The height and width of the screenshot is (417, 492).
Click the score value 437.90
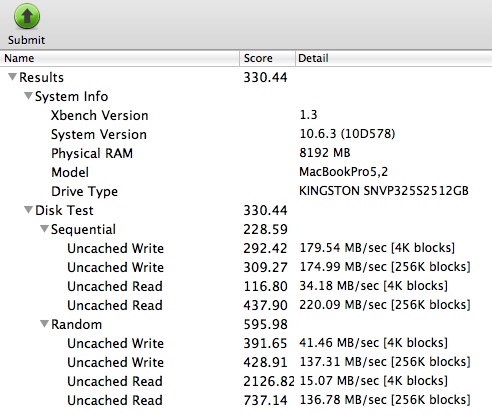click(x=265, y=305)
